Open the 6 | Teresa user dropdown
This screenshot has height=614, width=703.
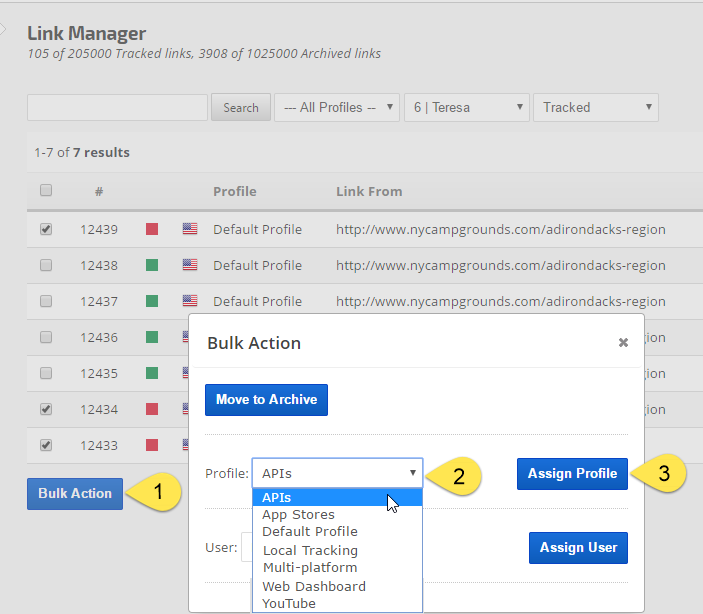click(467, 108)
